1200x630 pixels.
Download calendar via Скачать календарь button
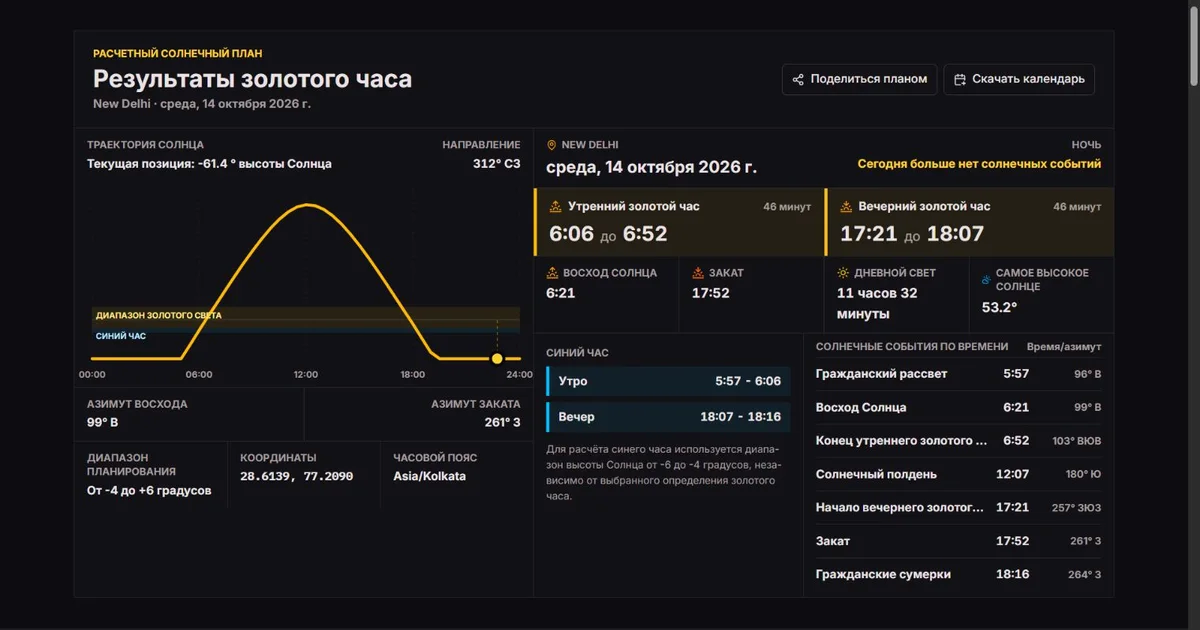1019,80
